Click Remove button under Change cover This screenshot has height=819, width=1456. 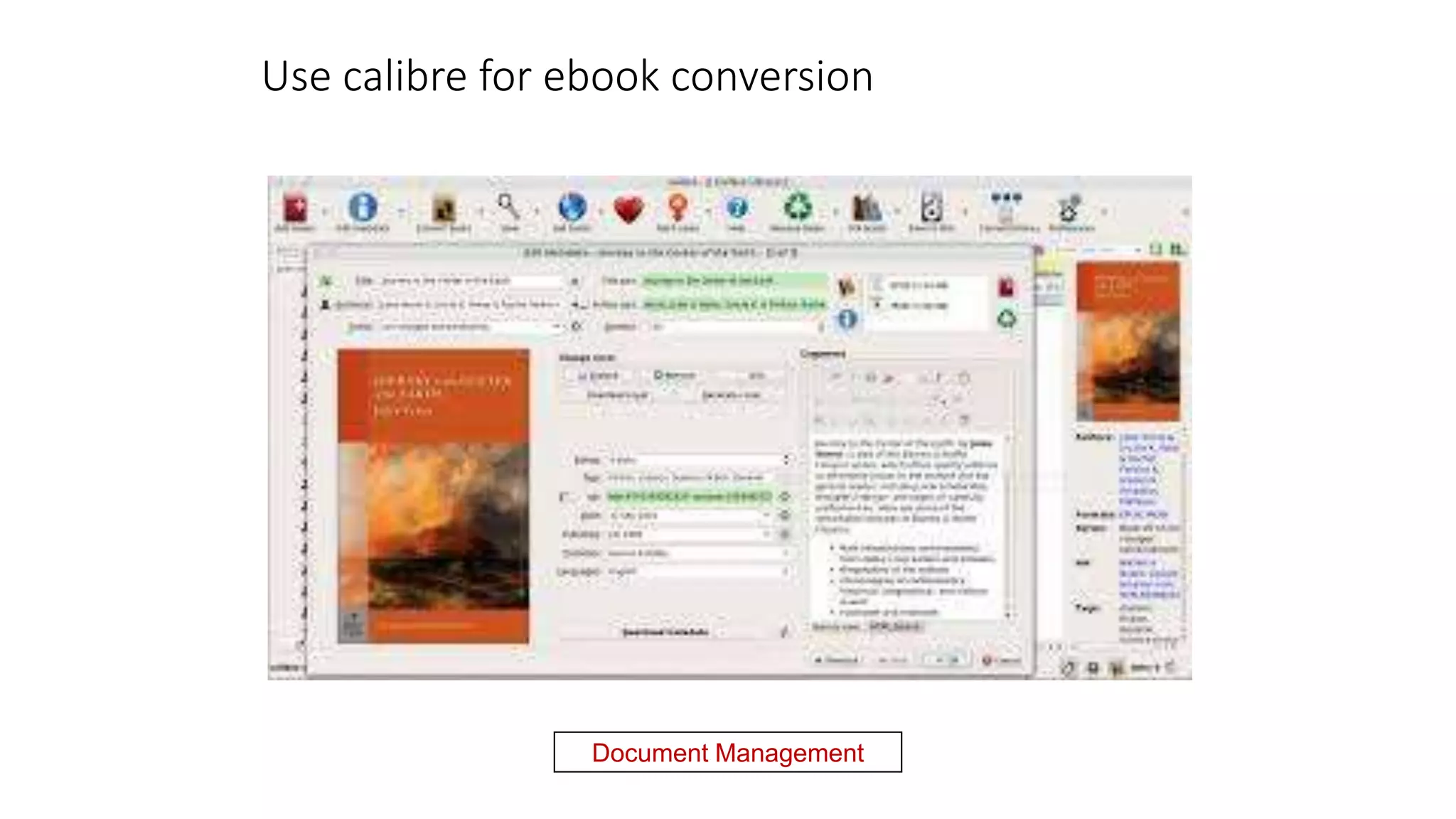tap(675, 375)
